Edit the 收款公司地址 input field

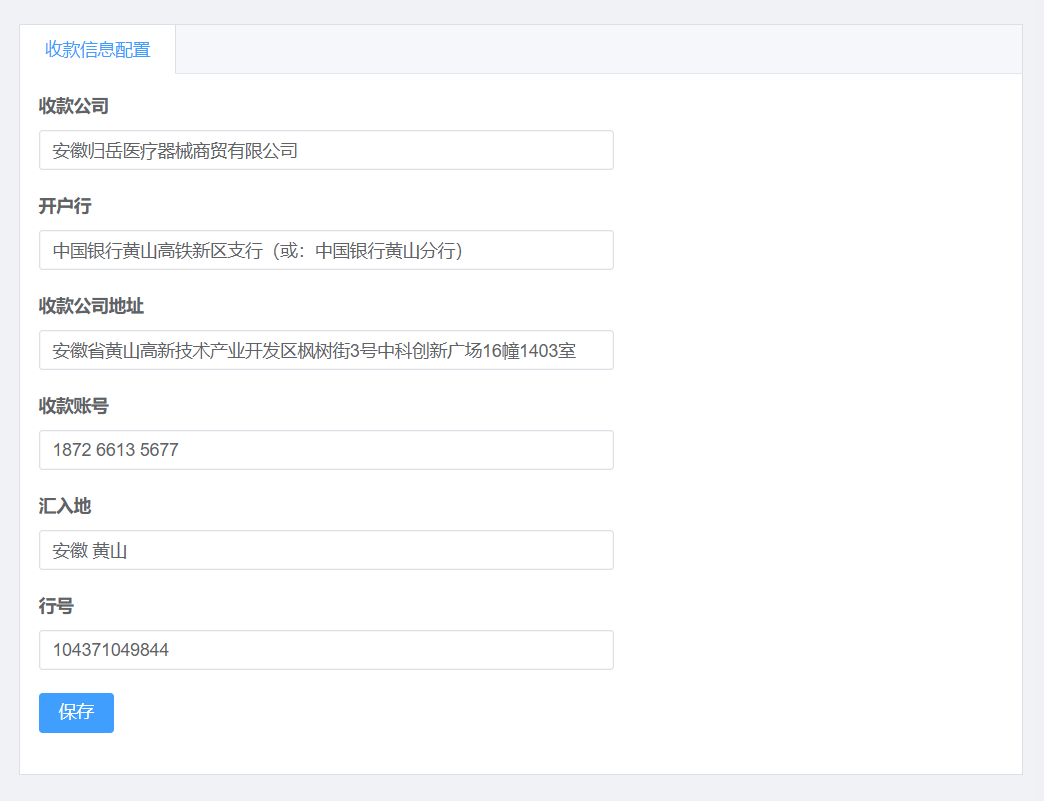coord(326,350)
